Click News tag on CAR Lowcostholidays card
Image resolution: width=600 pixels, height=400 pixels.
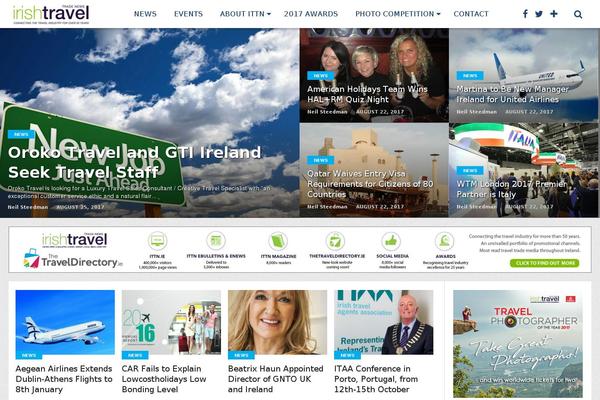pos(135,355)
